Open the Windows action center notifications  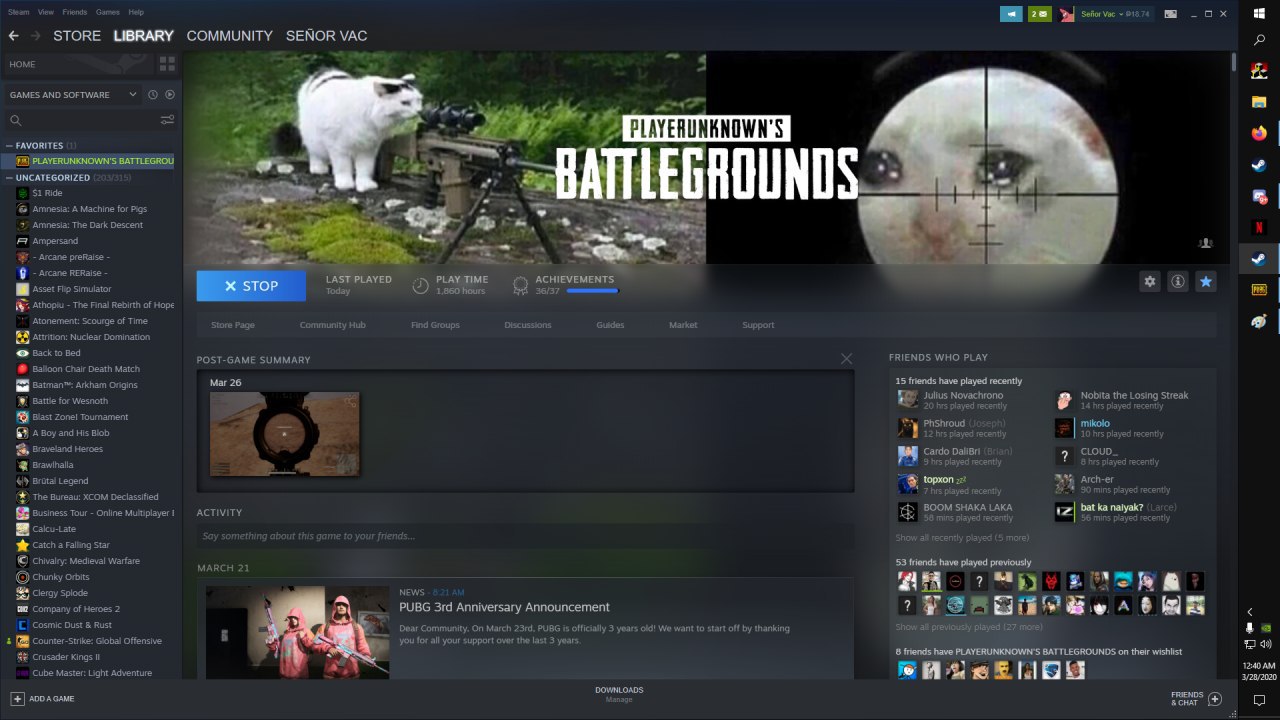(1259, 701)
